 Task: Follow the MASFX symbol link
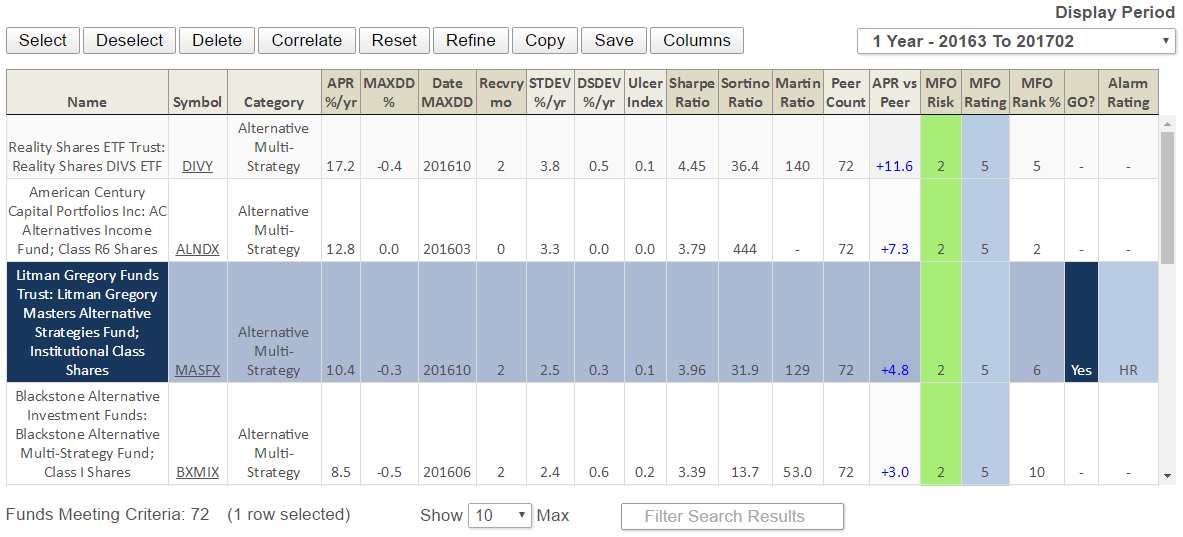[x=197, y=370]
